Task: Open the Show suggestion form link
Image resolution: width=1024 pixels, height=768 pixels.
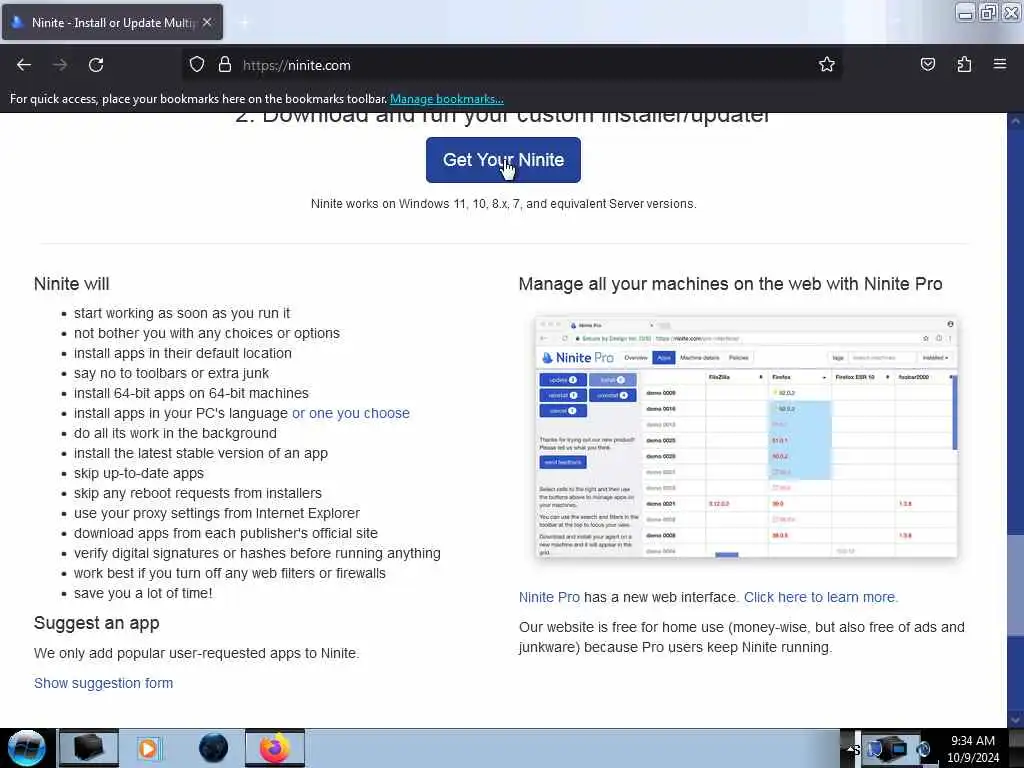Action: pos(103,683)
